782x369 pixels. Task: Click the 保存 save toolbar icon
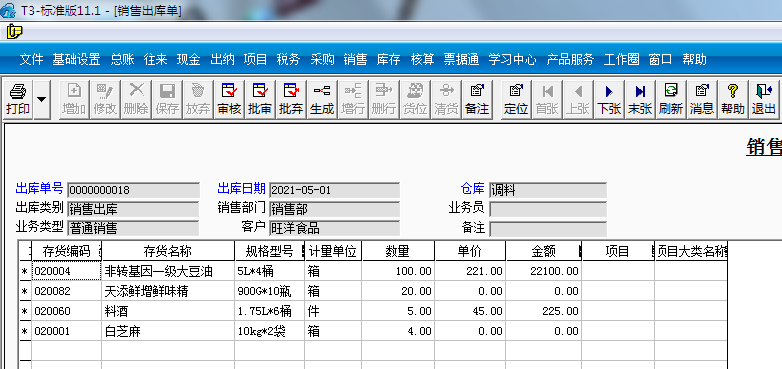point(167,99)
